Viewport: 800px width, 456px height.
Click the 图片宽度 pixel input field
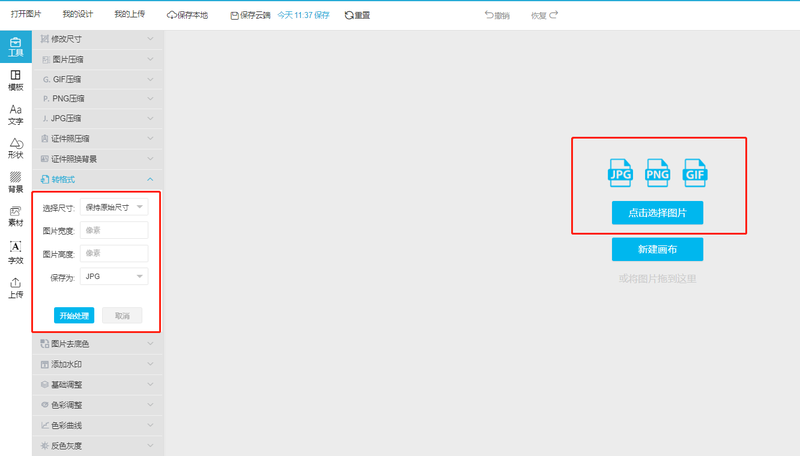point(114,230)
